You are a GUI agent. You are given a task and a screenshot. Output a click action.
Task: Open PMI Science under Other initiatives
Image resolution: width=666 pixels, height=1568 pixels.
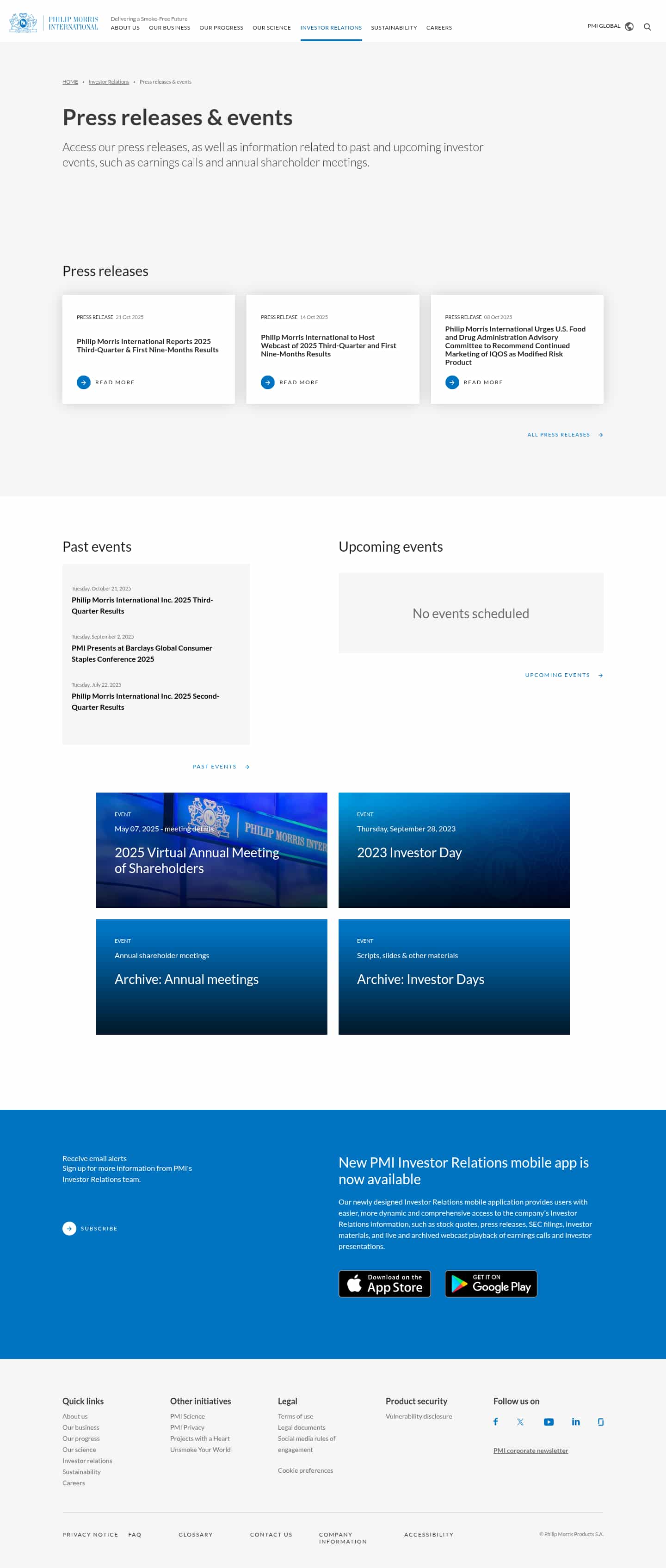(187, 1416)
